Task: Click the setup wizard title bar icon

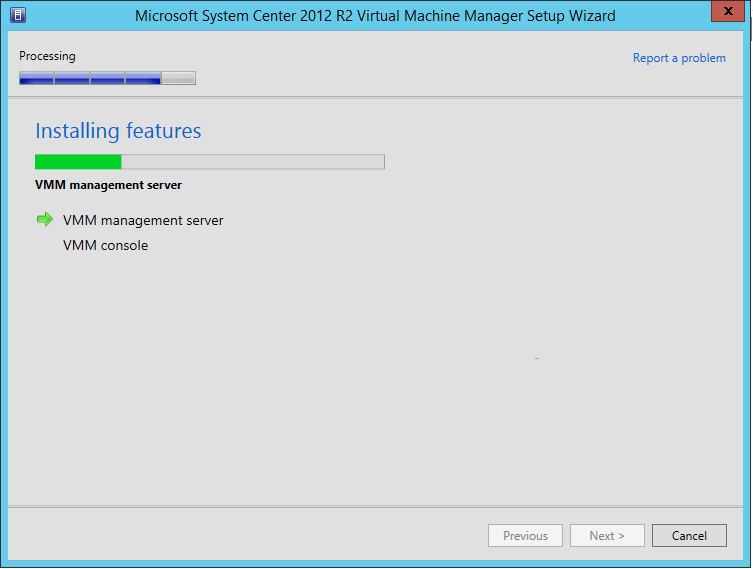Action: coord(18,15)
